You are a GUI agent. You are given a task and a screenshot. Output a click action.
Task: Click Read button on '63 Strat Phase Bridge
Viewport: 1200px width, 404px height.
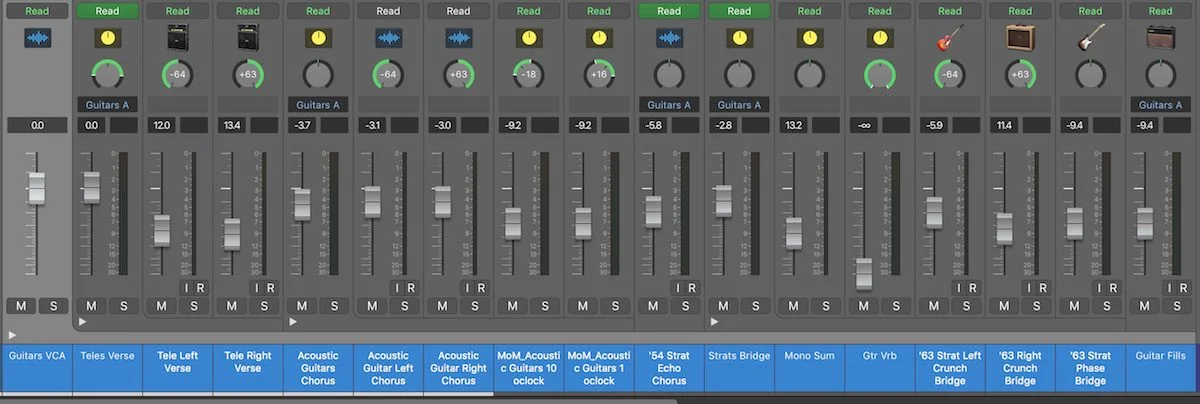[1089, 11]
